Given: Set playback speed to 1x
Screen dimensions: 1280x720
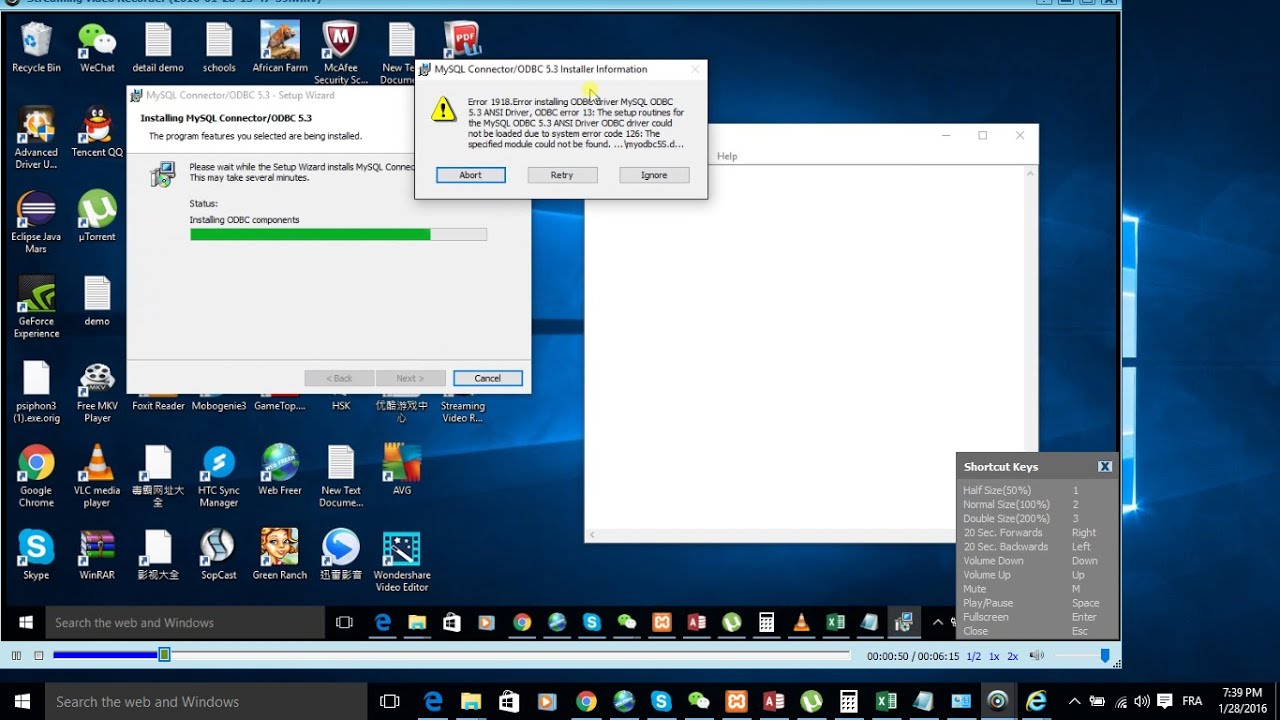Looking at the screenshot, I should click(x=994, y=656).
